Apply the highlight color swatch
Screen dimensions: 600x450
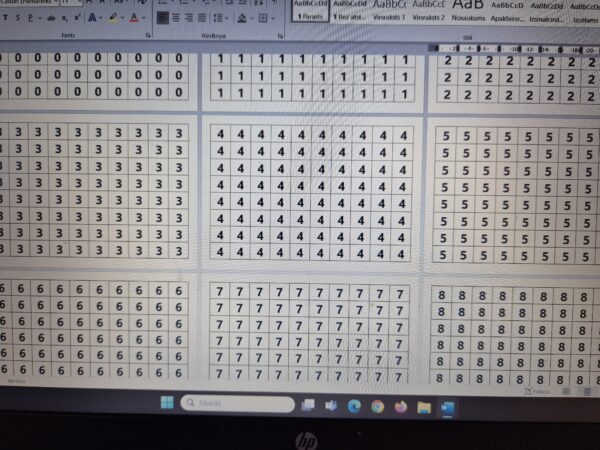(112, 18)
